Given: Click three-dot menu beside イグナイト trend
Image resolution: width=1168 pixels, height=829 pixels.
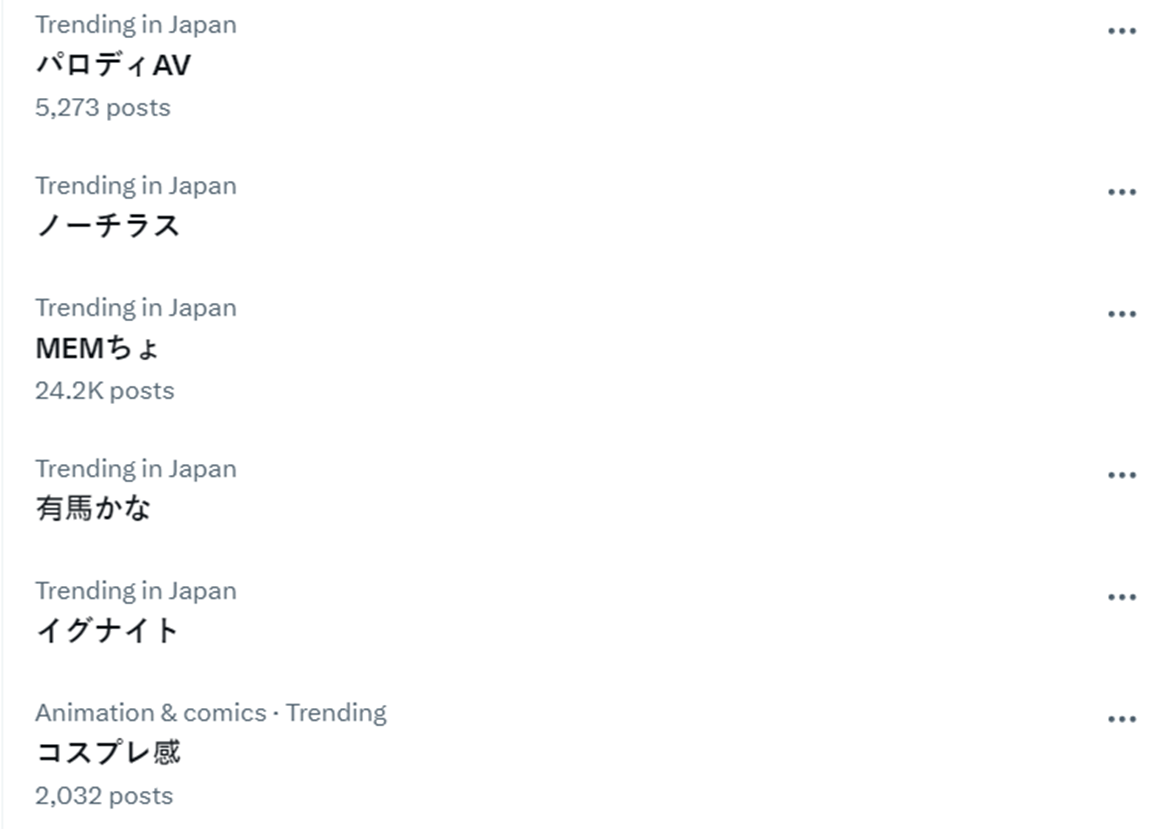Looking at the screenshot, I should (x=1122, y=597).
